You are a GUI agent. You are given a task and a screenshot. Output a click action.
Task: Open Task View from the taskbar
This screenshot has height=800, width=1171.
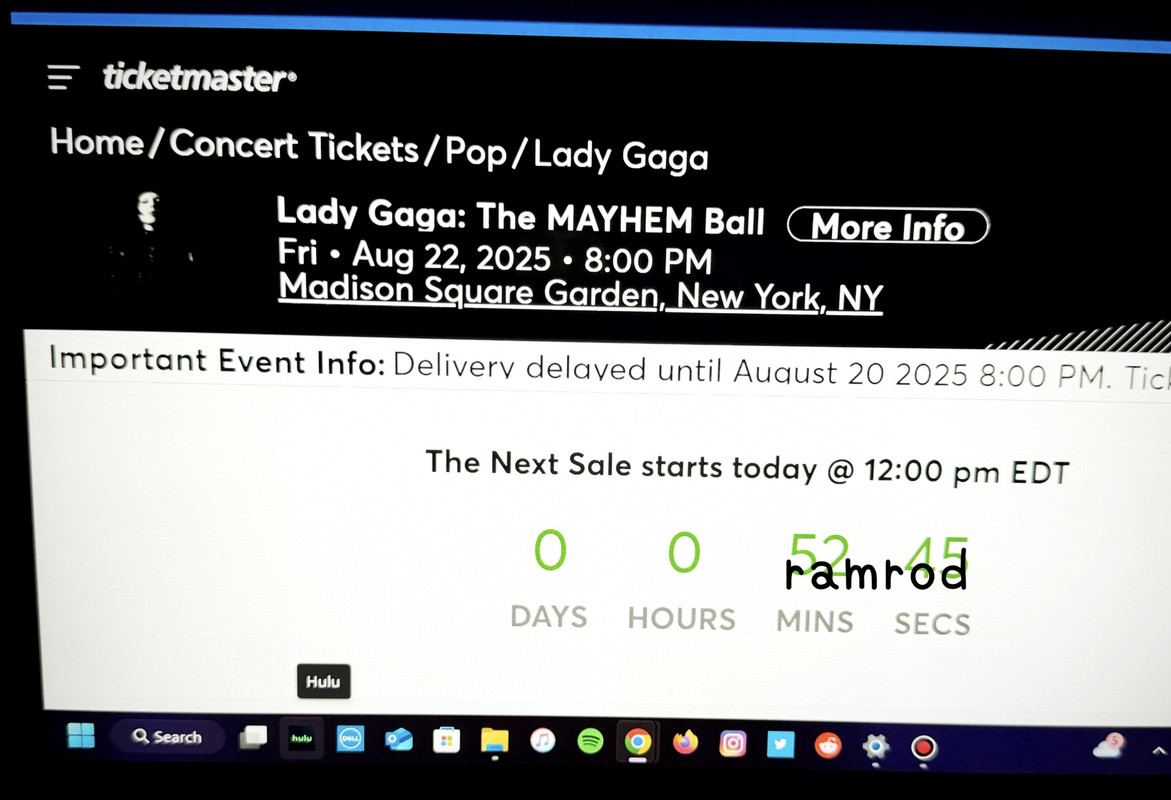(253, 737)
